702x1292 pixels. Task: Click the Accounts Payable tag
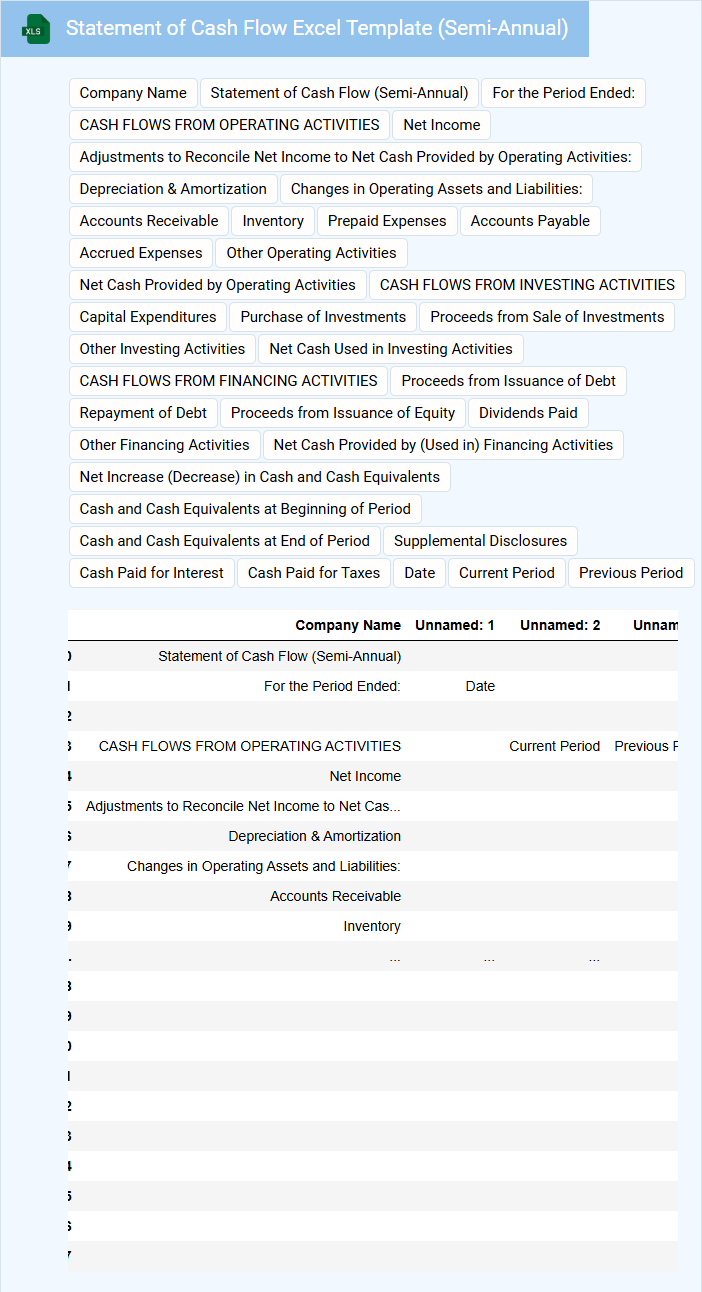(530, 221)
